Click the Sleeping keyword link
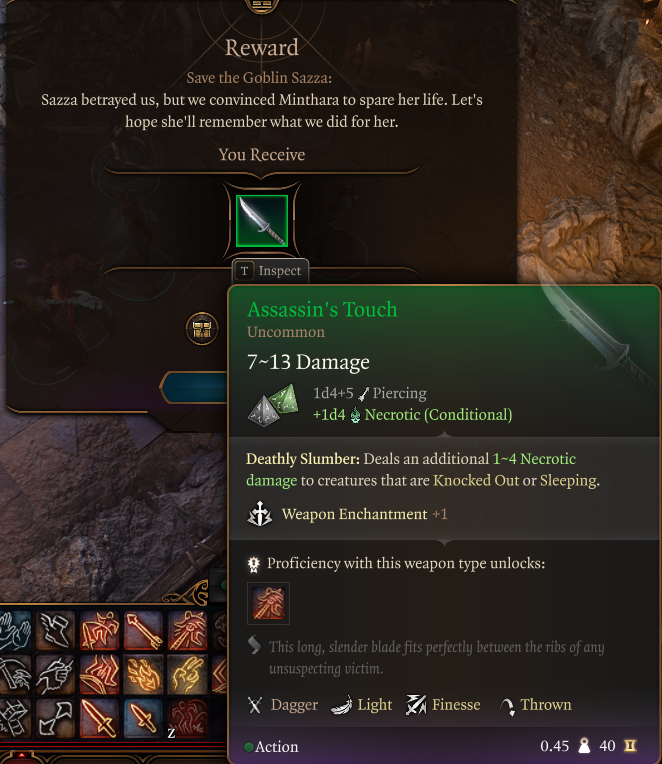The height and width of the screenshot is (764, 662). (568, 480)
